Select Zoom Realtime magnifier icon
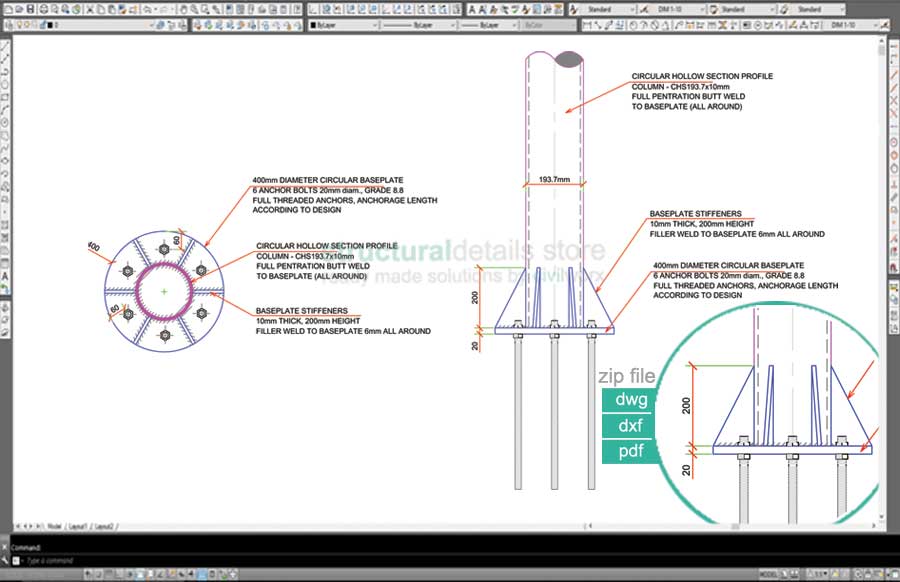Image resolution: width=900 pixels, height=582 pixels. tap(195, 9)
